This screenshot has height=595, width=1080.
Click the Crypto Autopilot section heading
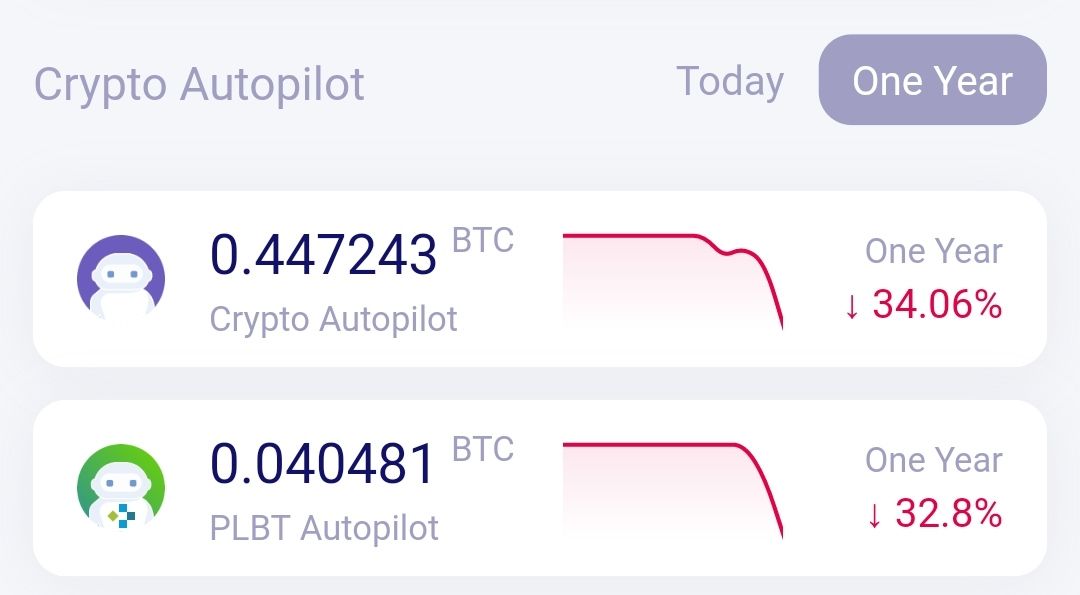click(x=199, y=85)
